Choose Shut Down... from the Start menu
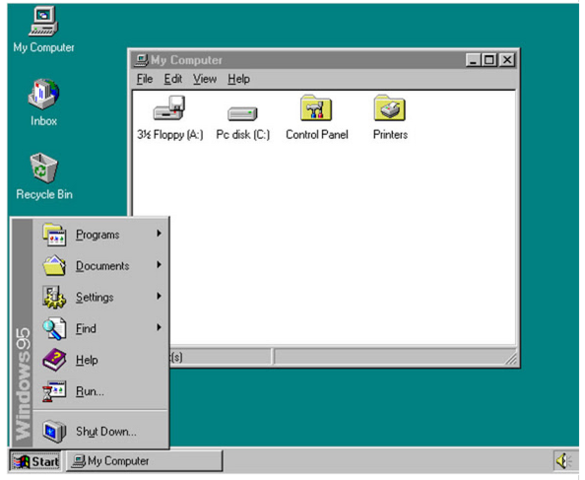 (x=101, y=432)
